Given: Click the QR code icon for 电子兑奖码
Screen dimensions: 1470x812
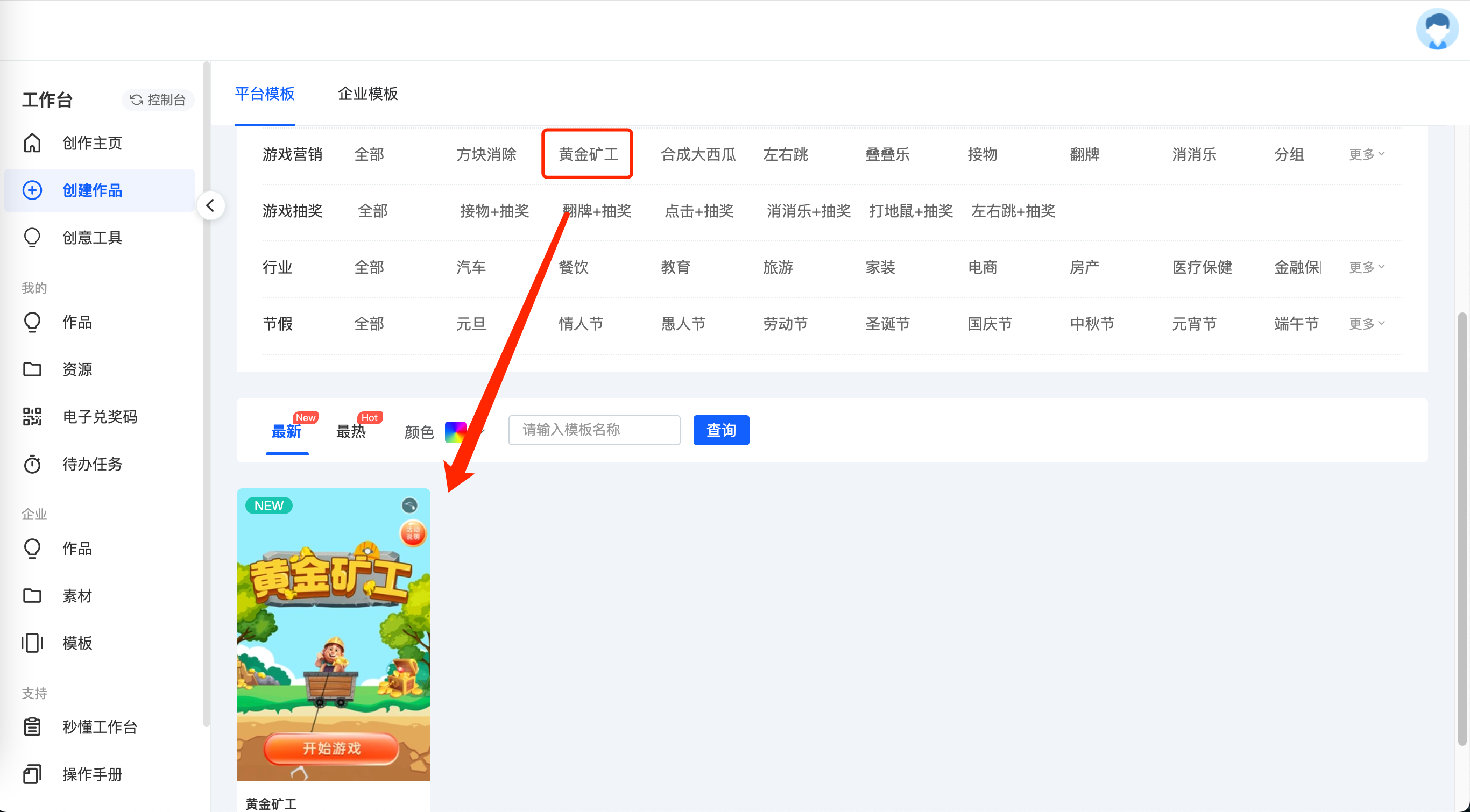Looking at the screenshot, I should [32, 417].
